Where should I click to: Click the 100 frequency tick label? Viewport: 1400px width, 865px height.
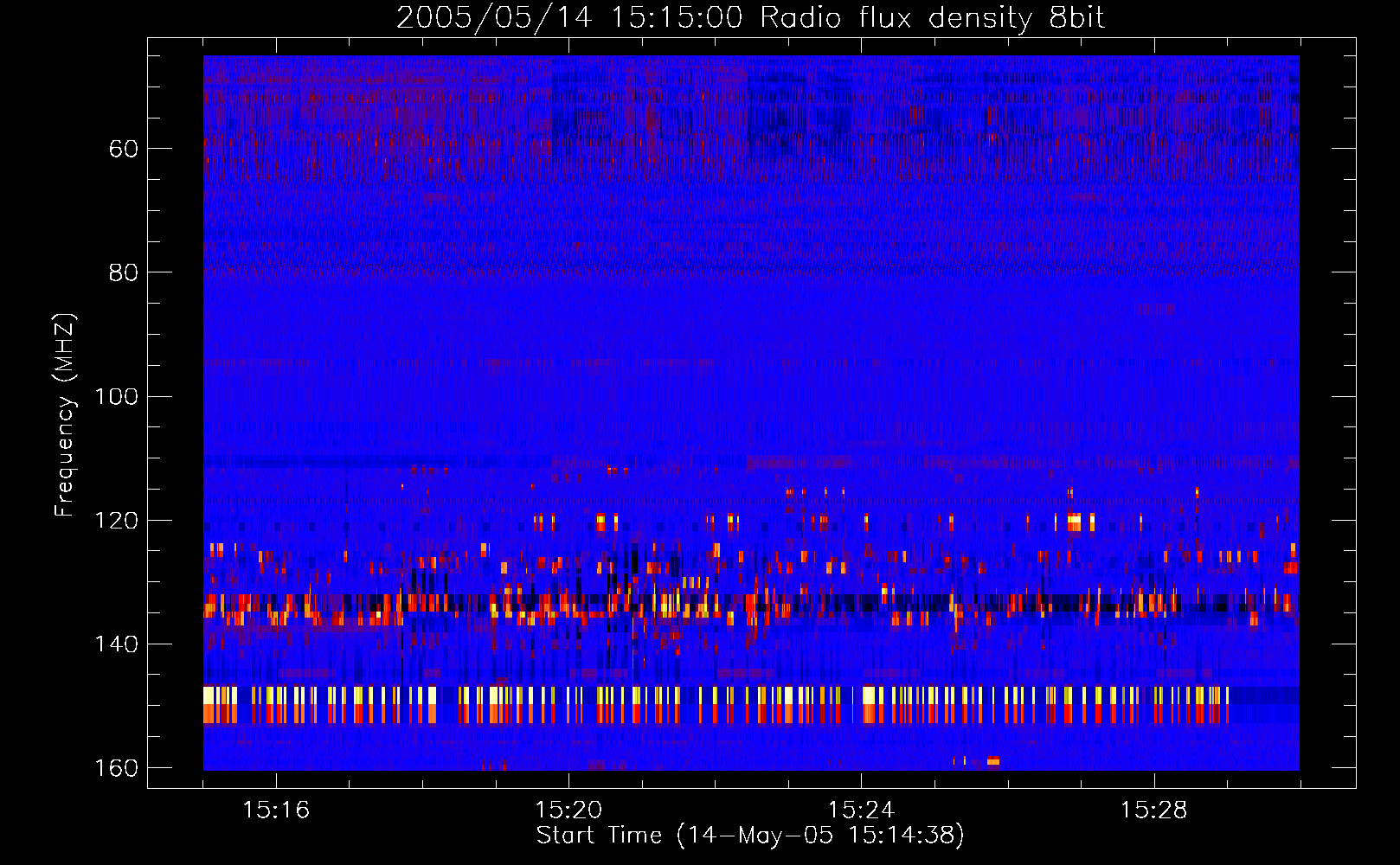116,397
